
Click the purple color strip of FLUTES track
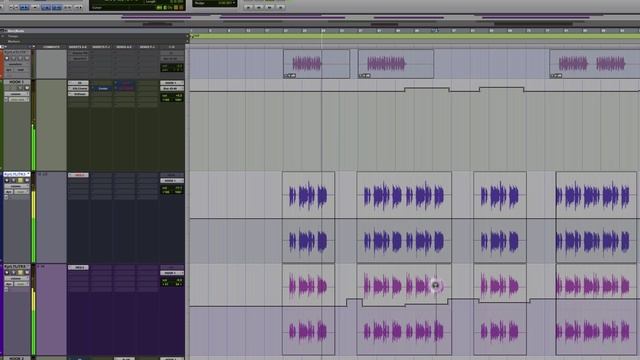pos(2,310)
